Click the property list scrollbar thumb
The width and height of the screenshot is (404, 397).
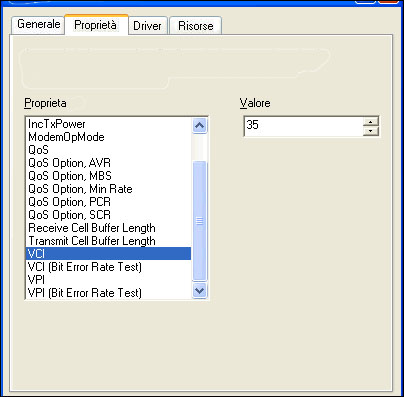tap(199, 221)
